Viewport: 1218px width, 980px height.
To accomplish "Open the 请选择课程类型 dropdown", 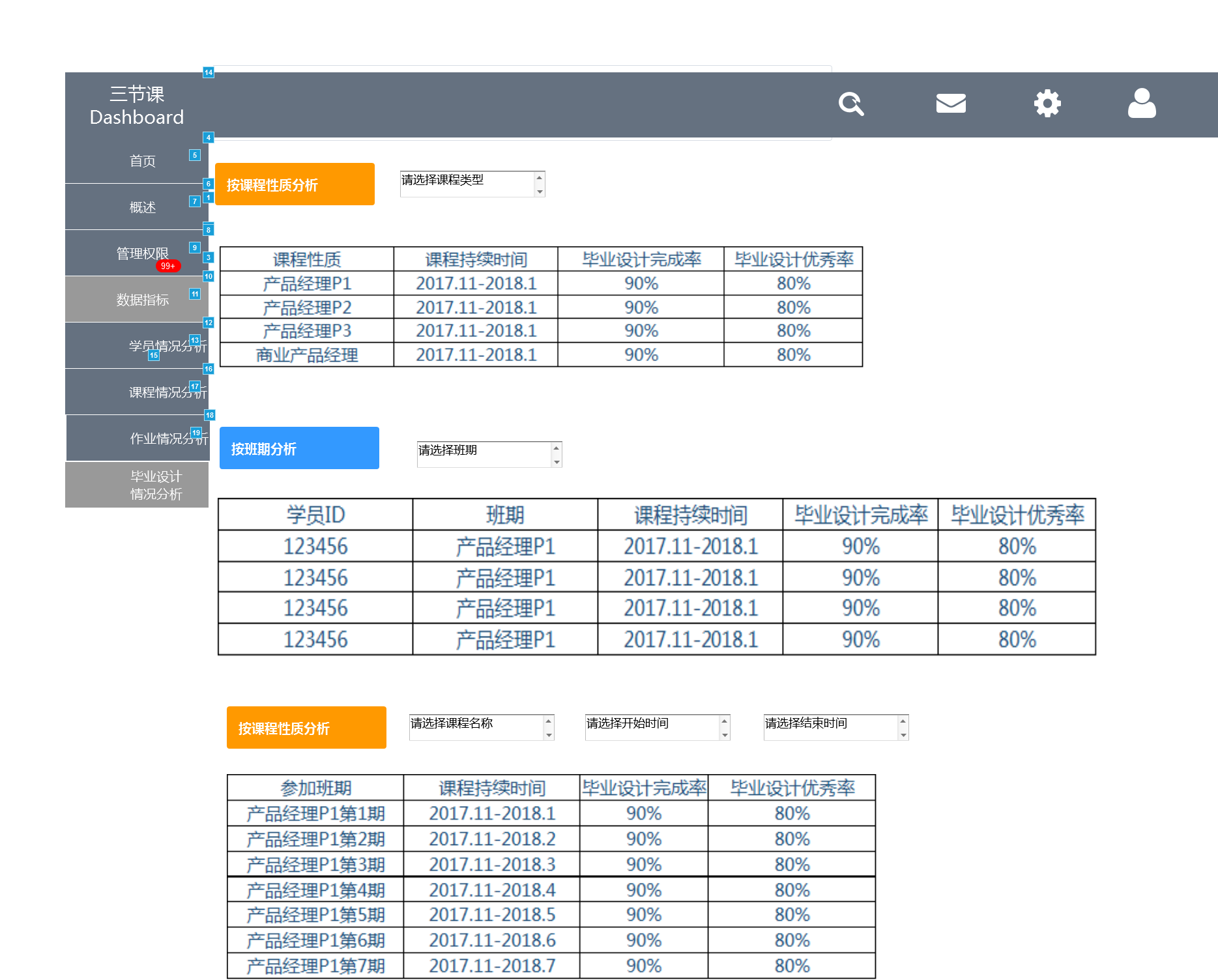I will pos(472,184).
